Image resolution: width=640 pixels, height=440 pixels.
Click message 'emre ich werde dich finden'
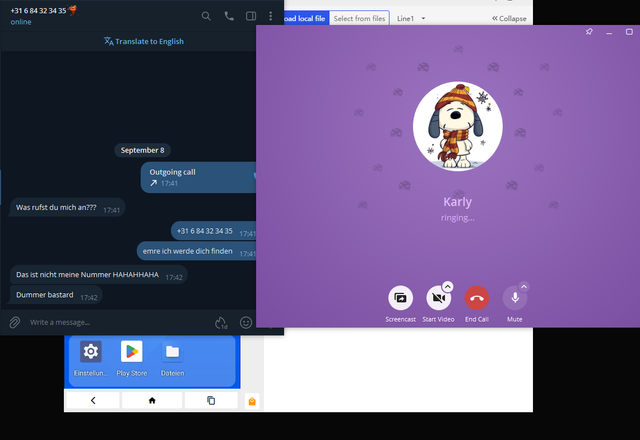(196, 251)
